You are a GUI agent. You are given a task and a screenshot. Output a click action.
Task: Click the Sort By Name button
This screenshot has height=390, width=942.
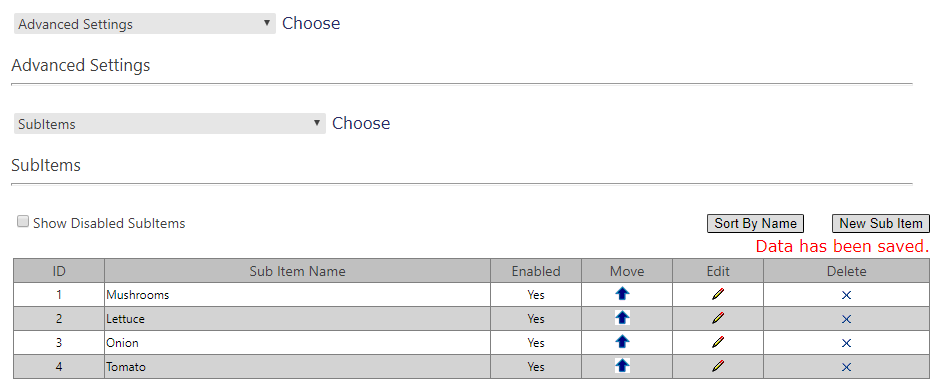[x=755, y=224]
